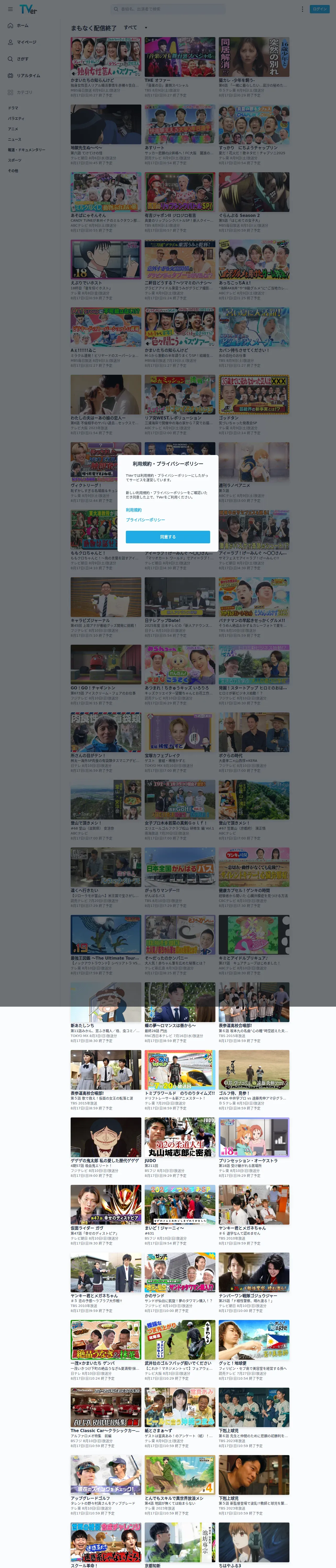
Task: Click the title text 'リアWEST.レボリューション'
Action: pyautogui.click(x=172, y=418)
